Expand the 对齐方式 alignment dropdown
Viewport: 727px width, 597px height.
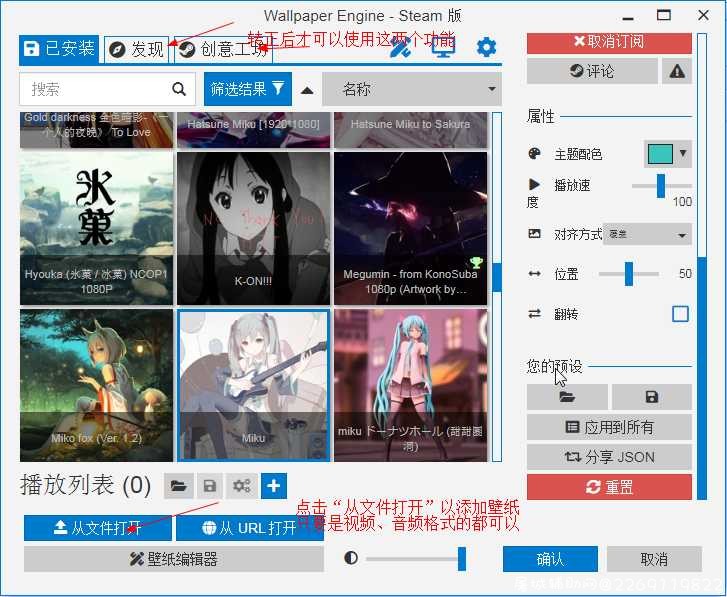[647, 235]
